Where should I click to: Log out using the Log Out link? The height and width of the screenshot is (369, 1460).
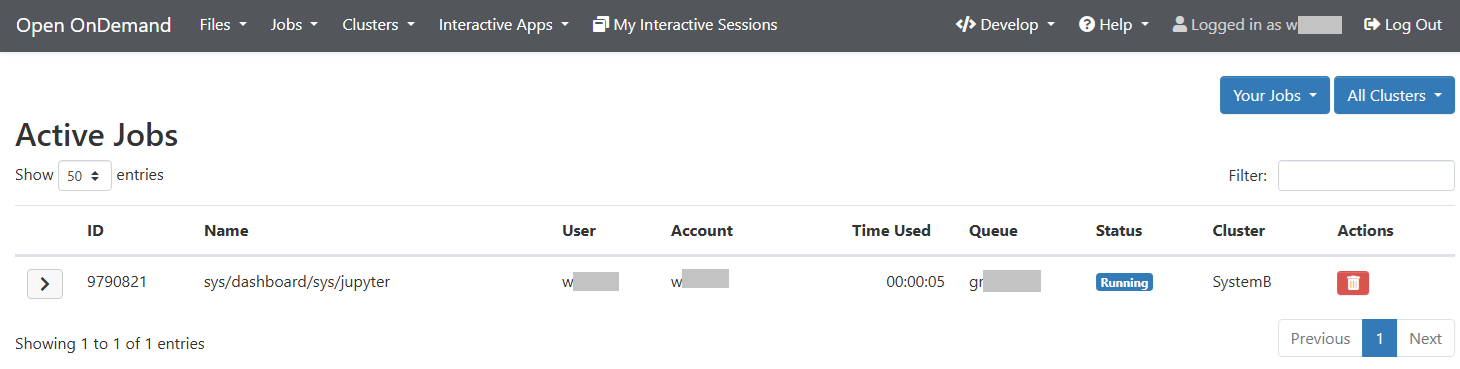pyautogui.click(x=1403, y=25)
